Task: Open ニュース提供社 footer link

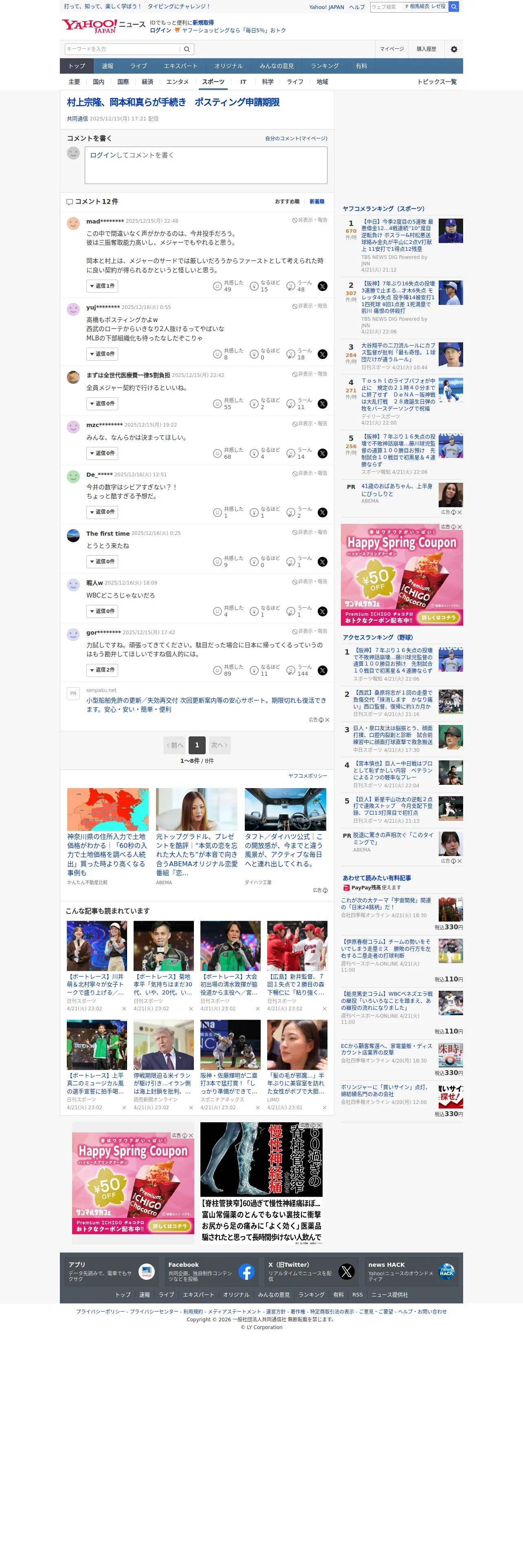Action: pos(390,1295)
